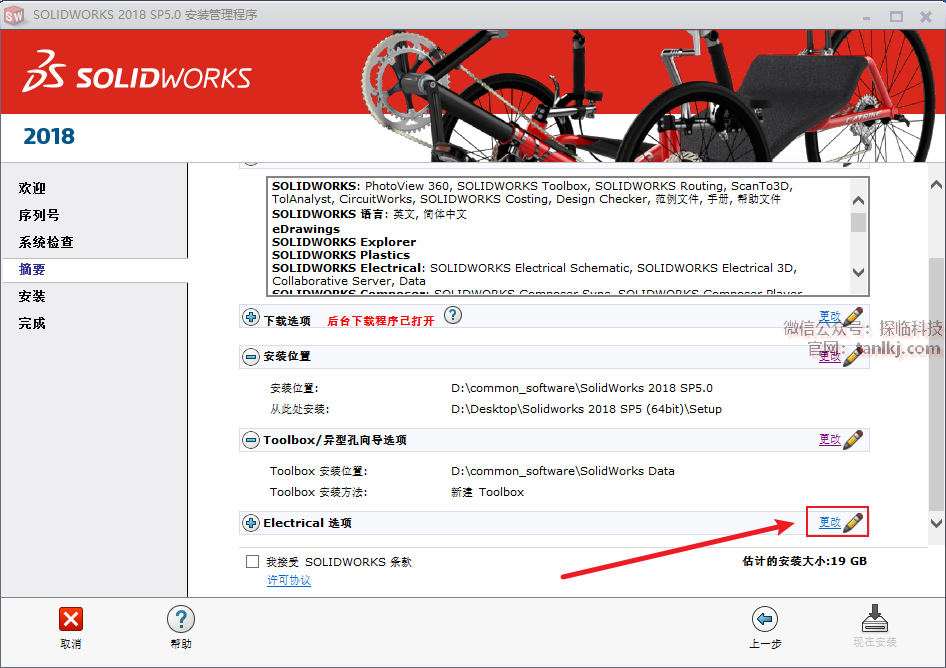Click install path D:\common_software\SolidWorks 2018 SP5.0
The width and height of the screenshot is (946, 668).
[582, 388]
